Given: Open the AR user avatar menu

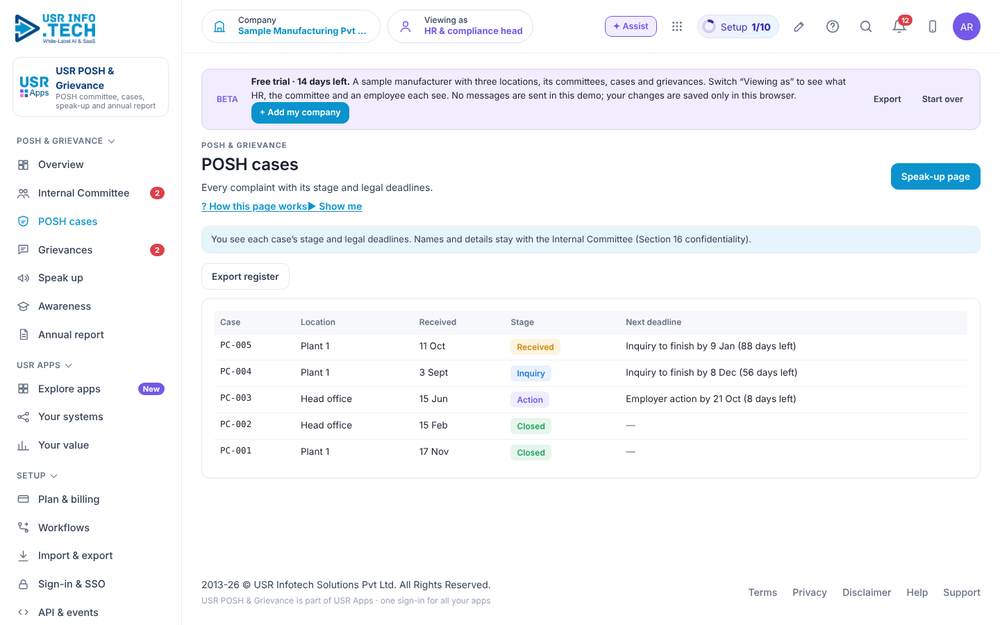Looking at the screenshot, I should click(966, 27).
